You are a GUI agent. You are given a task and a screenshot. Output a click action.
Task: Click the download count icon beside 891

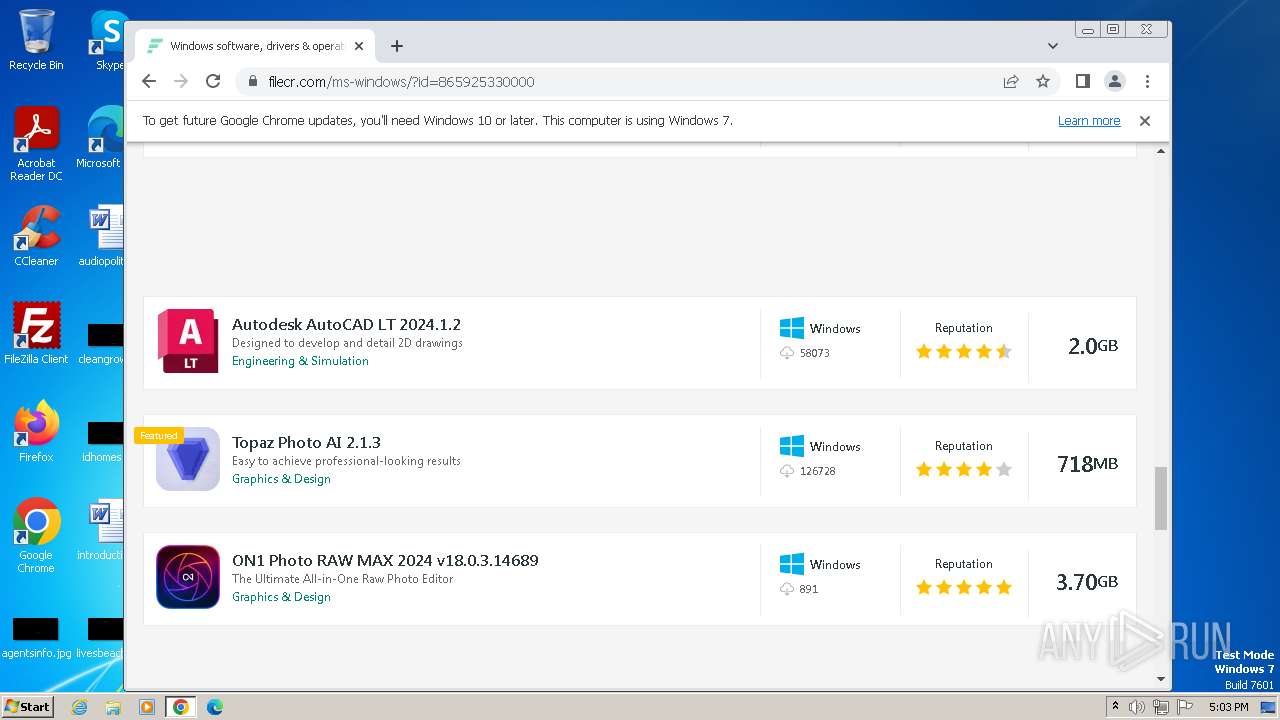point(787,589)
